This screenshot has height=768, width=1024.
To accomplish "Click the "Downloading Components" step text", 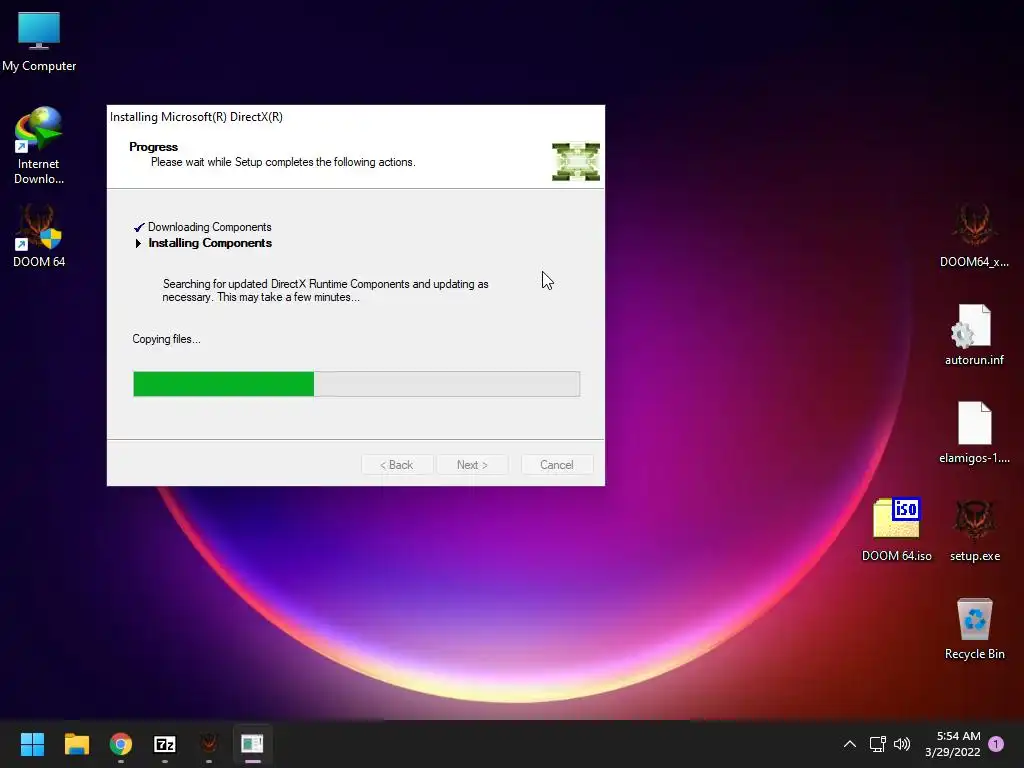I will [210, 227].
